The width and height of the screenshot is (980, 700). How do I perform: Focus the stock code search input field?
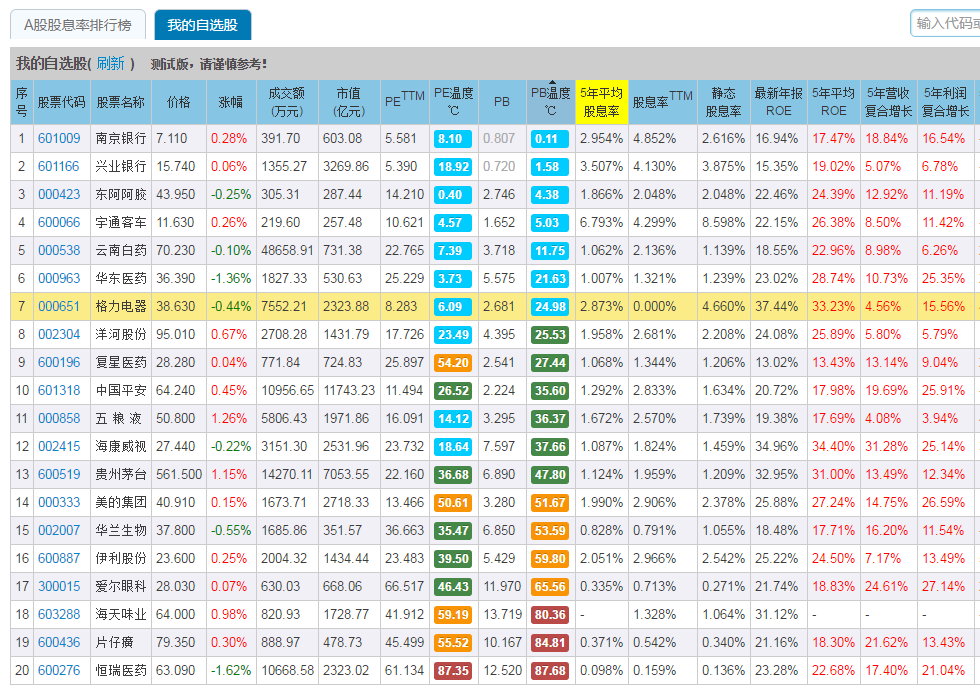tap(945, 23)
